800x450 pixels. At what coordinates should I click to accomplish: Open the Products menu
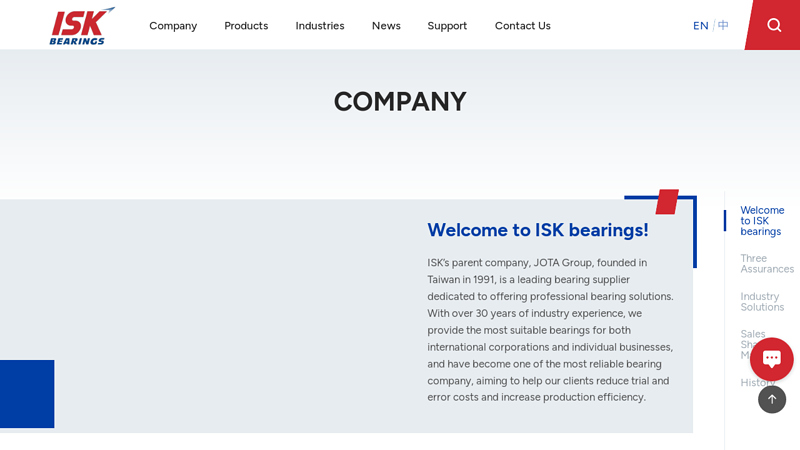246,26
